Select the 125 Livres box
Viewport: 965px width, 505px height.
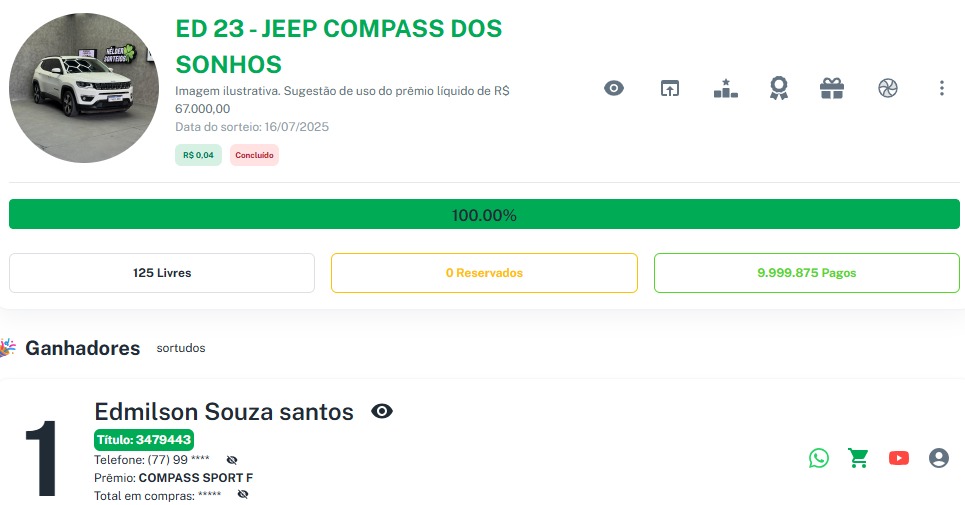point(162,273)
